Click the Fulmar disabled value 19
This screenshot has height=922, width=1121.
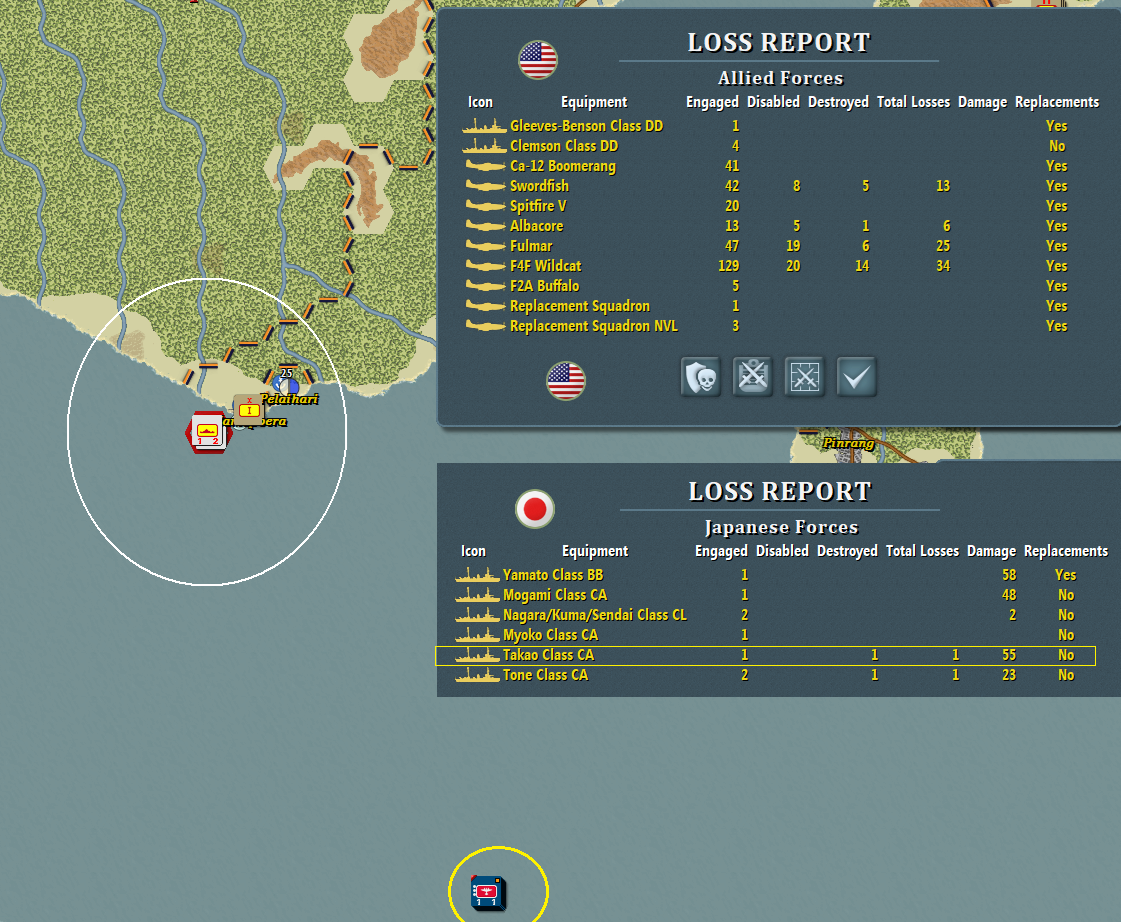(793, 247)
